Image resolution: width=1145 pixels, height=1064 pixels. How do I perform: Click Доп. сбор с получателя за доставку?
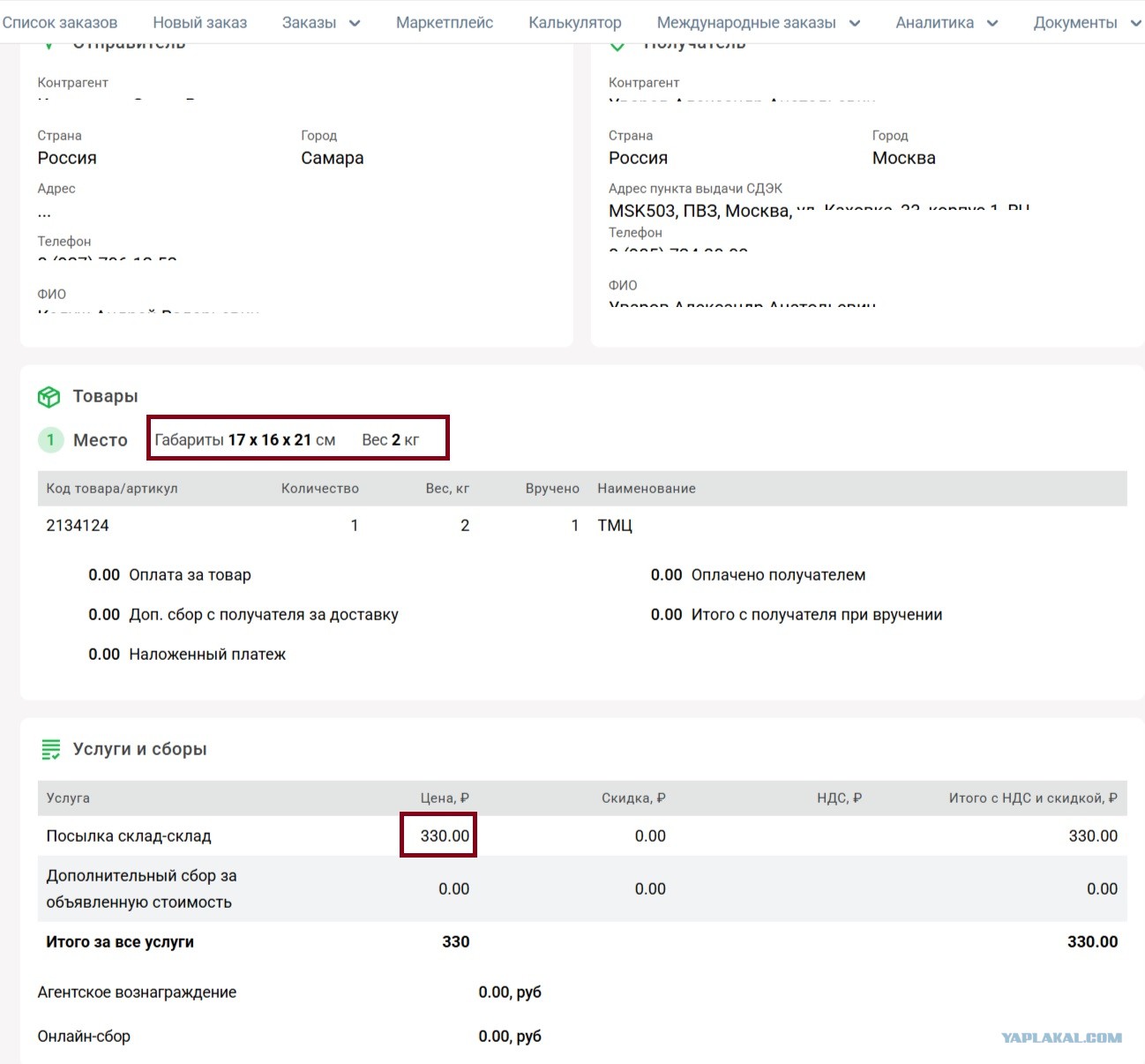[x=243, y=615]
